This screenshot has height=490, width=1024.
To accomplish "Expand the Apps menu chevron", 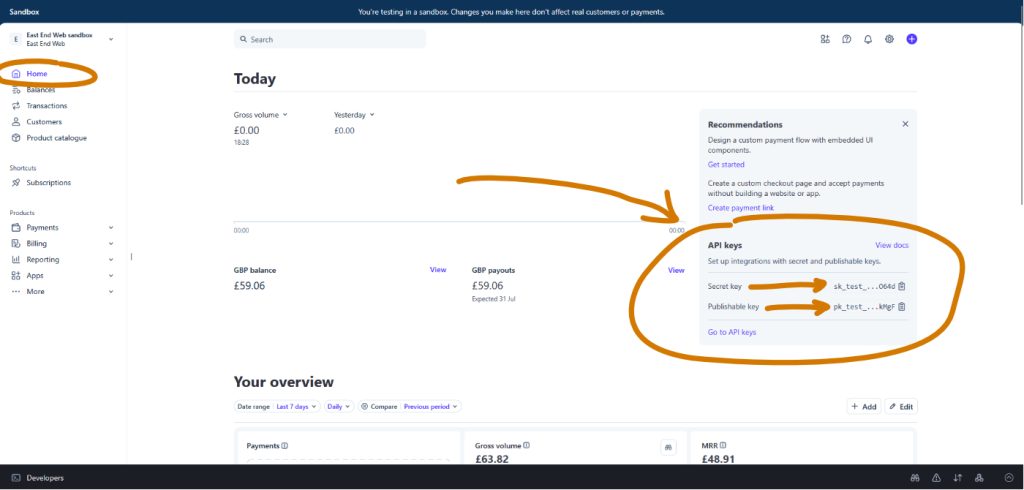I will coord(110,276).
